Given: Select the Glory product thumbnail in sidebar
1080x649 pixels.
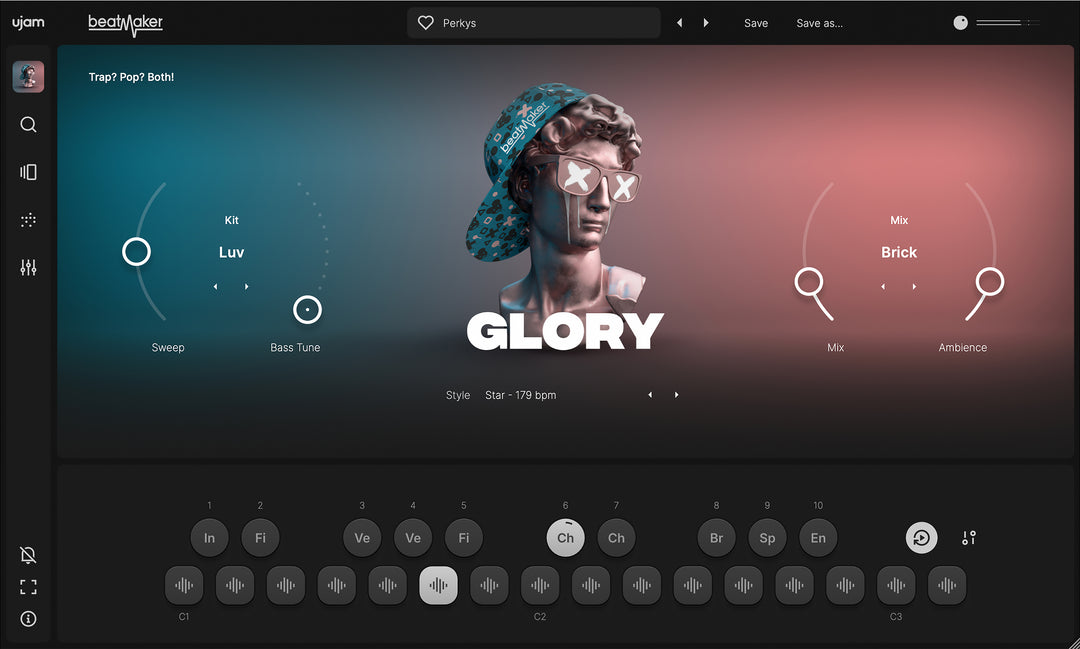Looking at the screenshot, I should (x=28, y=76).
